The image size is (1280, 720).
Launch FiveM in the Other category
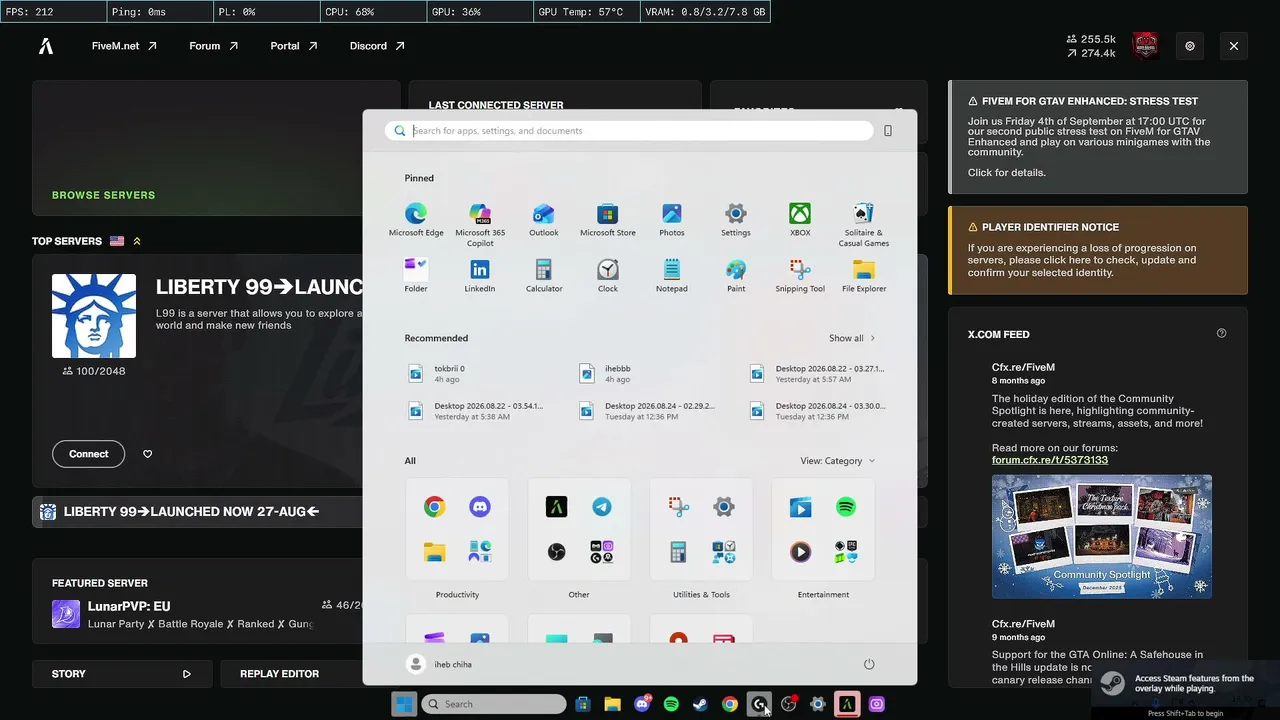coord(556,507)
